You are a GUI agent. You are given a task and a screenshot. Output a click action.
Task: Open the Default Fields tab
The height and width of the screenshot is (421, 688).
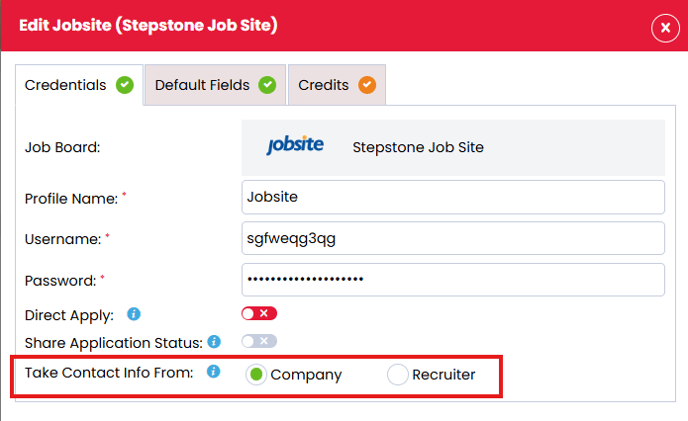pyautogui.click(x=203, y=85)
